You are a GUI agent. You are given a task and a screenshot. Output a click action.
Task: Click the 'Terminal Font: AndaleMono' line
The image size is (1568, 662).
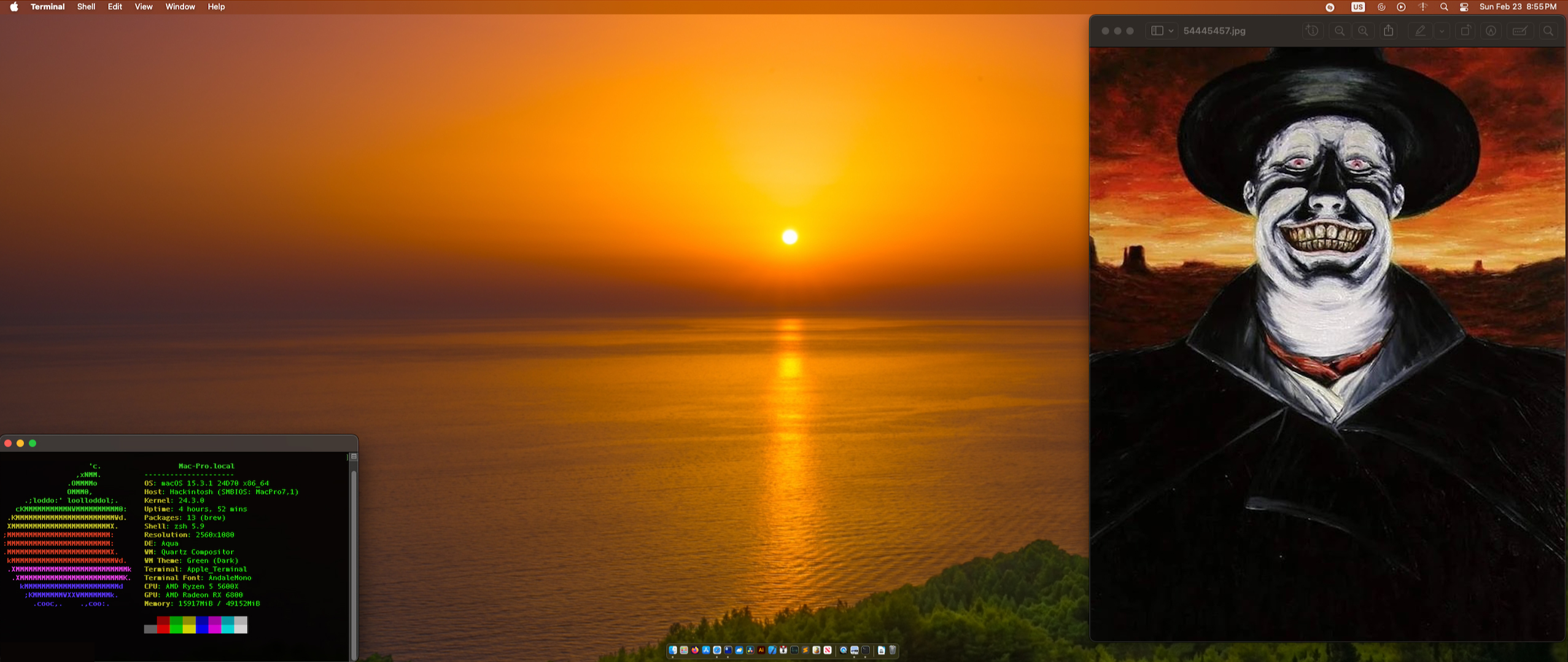tap(198, 578)
